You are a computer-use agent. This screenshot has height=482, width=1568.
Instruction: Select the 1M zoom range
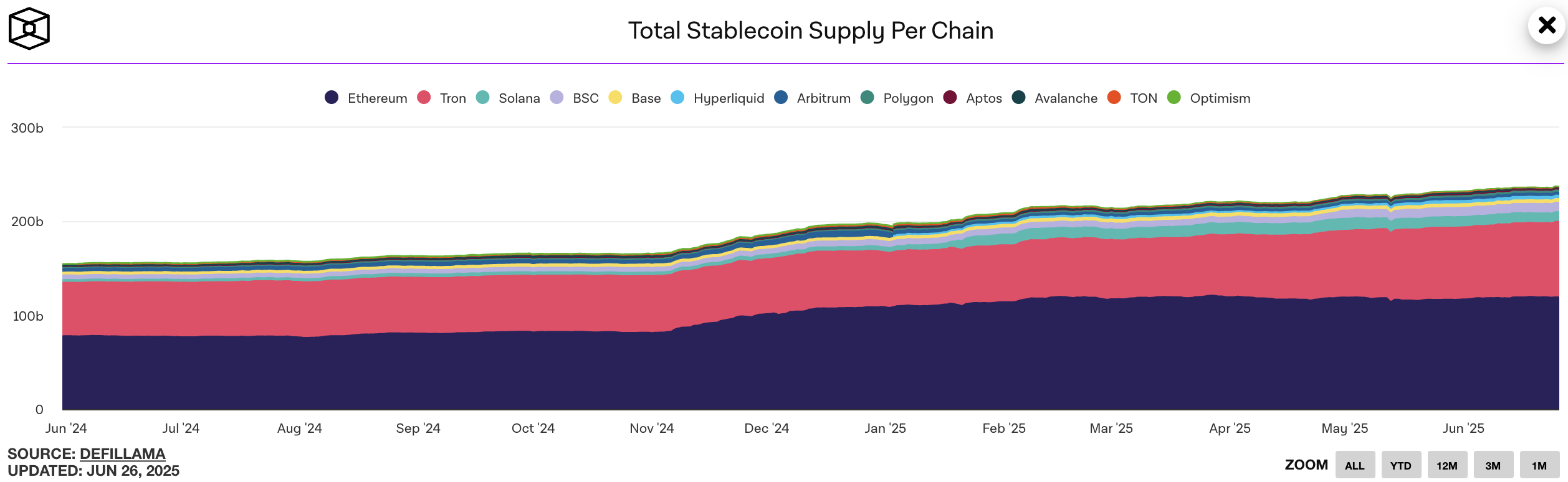(1539, 465)
